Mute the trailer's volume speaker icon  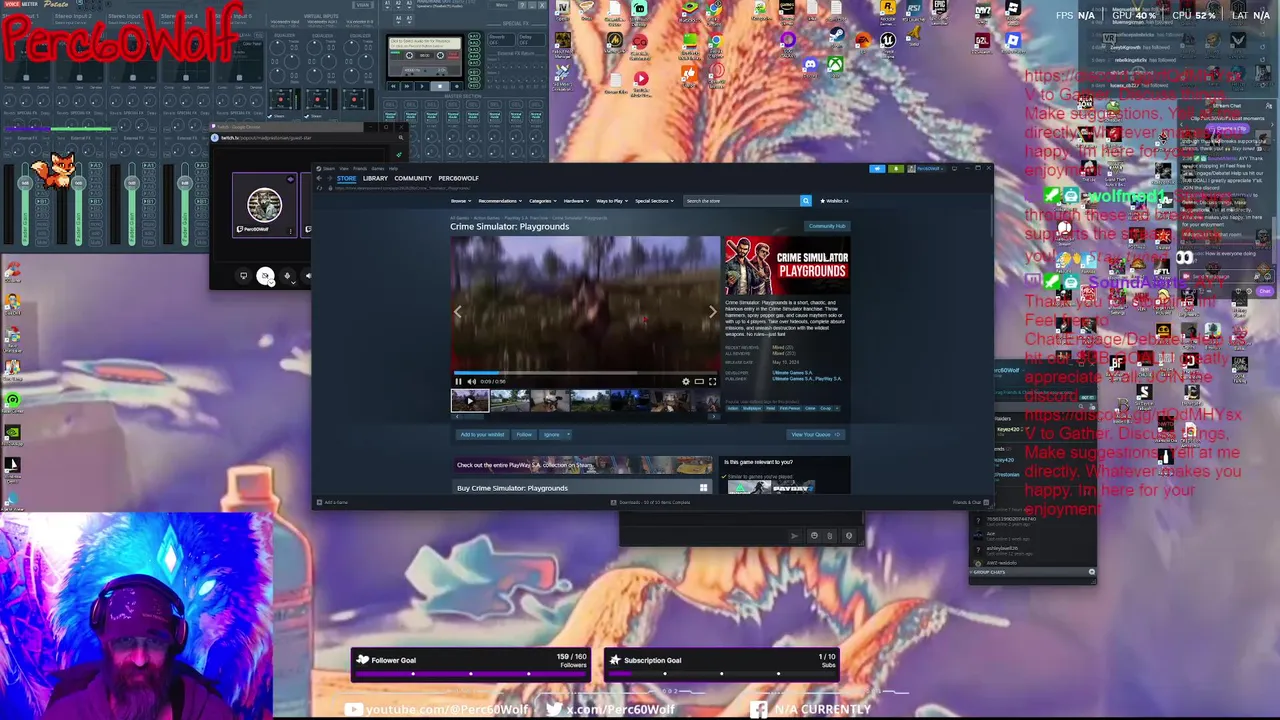(471, 382)
